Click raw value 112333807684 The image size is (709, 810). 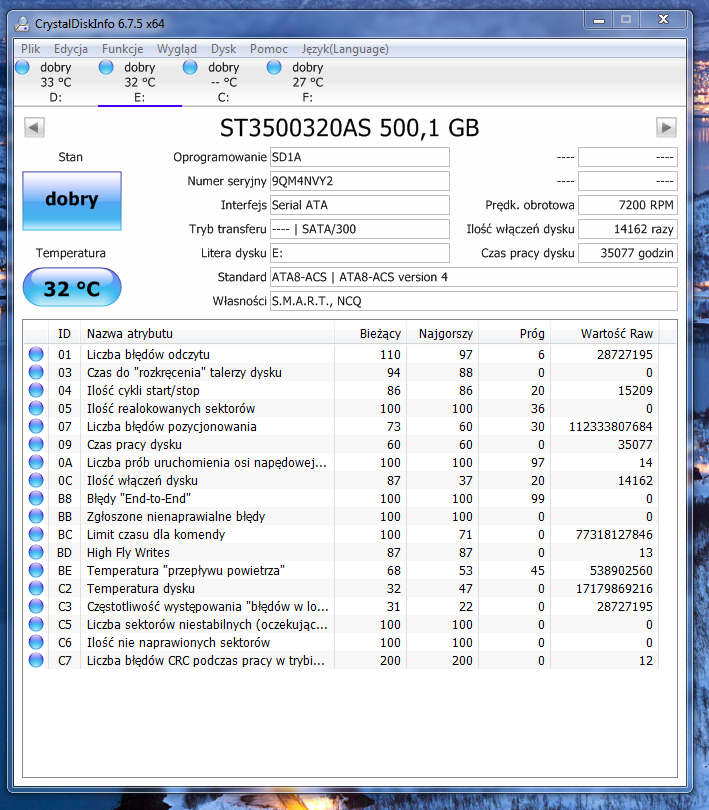point(611,427)
